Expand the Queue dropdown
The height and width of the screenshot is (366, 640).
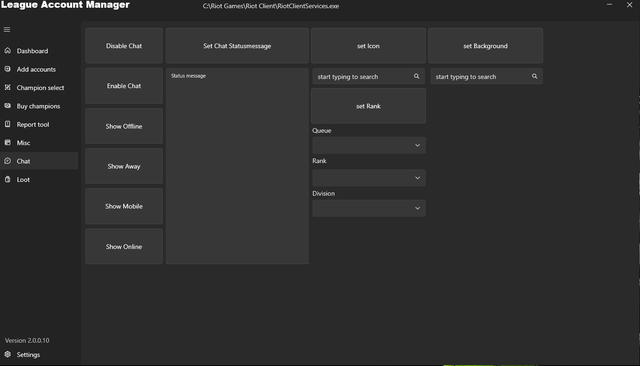(369, 145)
